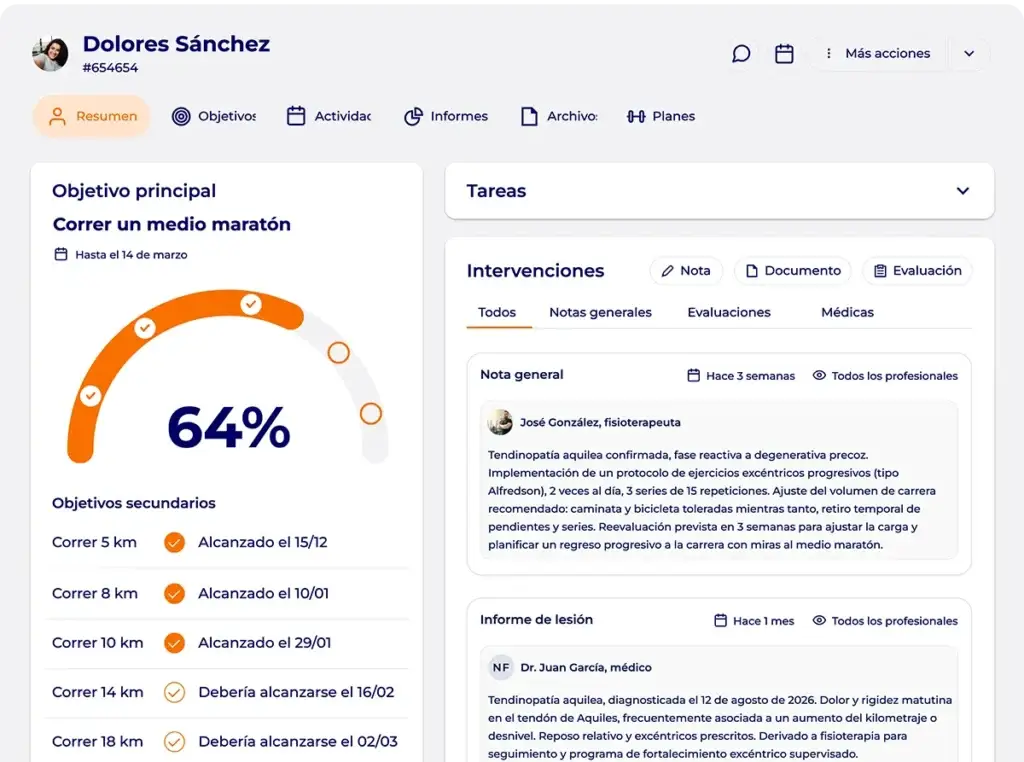The width and height of the screenshot is (1024, 762).
Task: Toggle the Correr 5 km check mark
Action: coord(174,542)
